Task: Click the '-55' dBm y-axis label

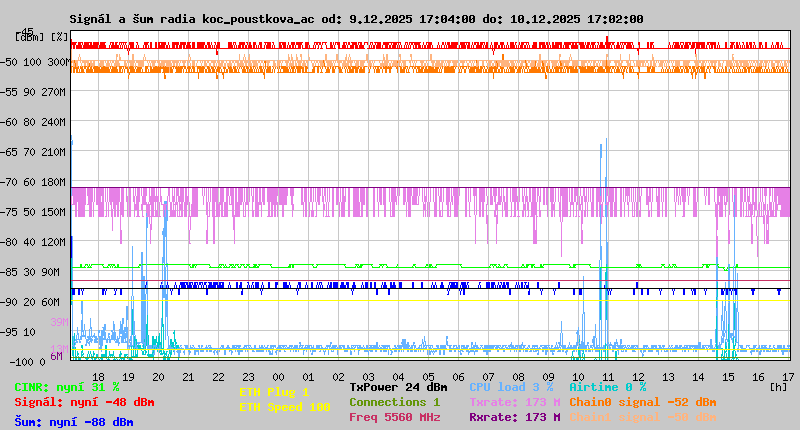Action: 9,92
